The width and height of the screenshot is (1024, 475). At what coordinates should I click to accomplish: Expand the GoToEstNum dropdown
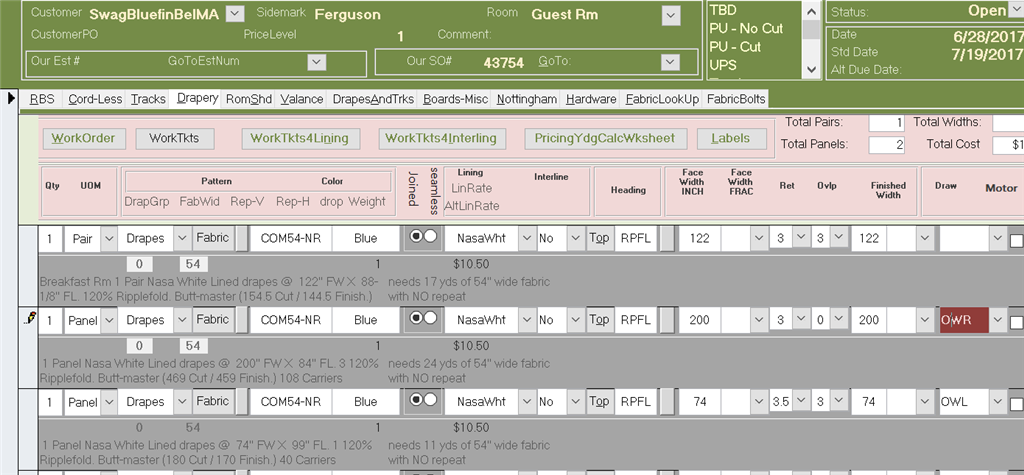click(317, 61)
